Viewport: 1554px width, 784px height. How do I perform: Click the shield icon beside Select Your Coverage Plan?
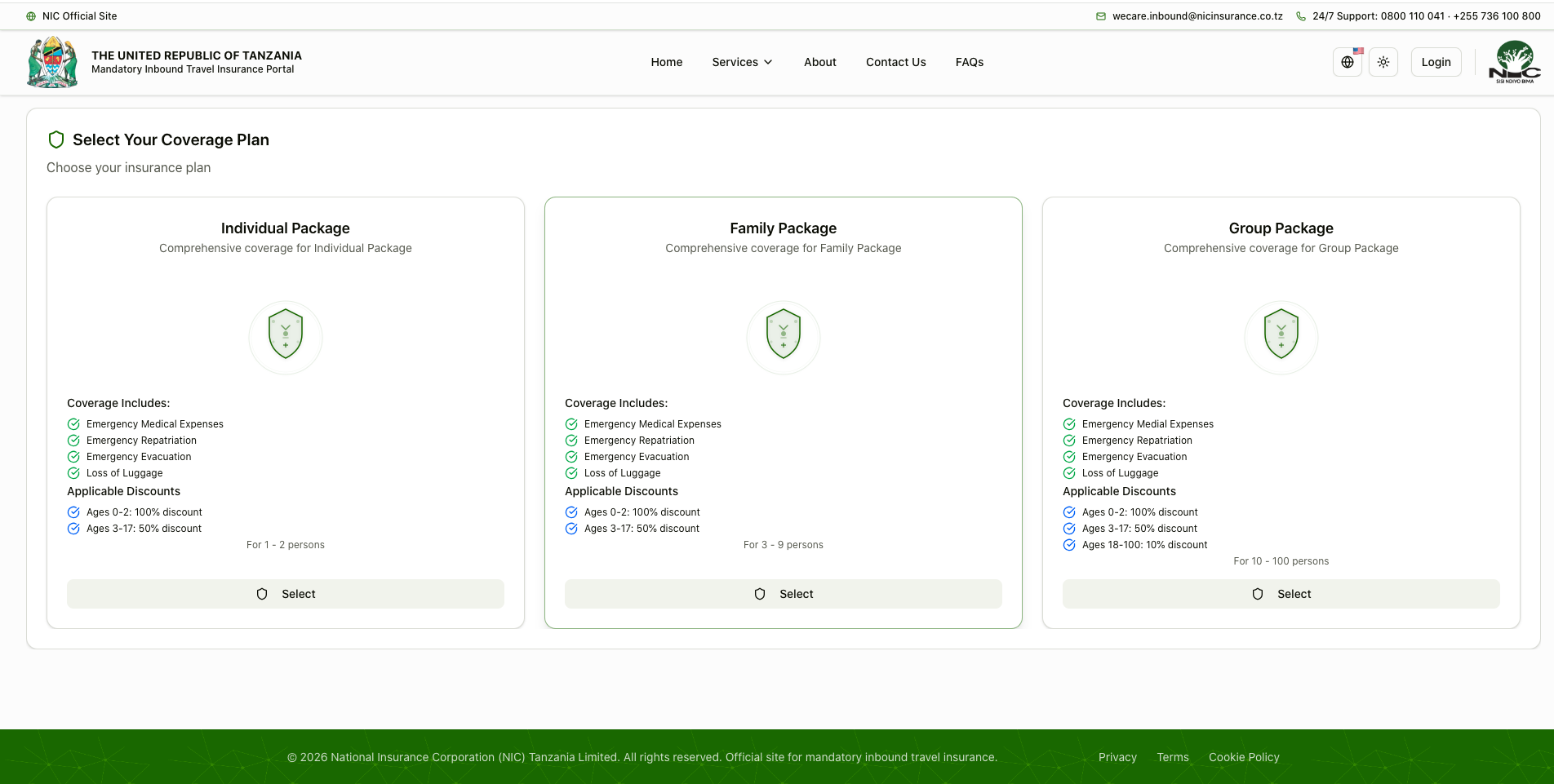[x=56, y=140]
